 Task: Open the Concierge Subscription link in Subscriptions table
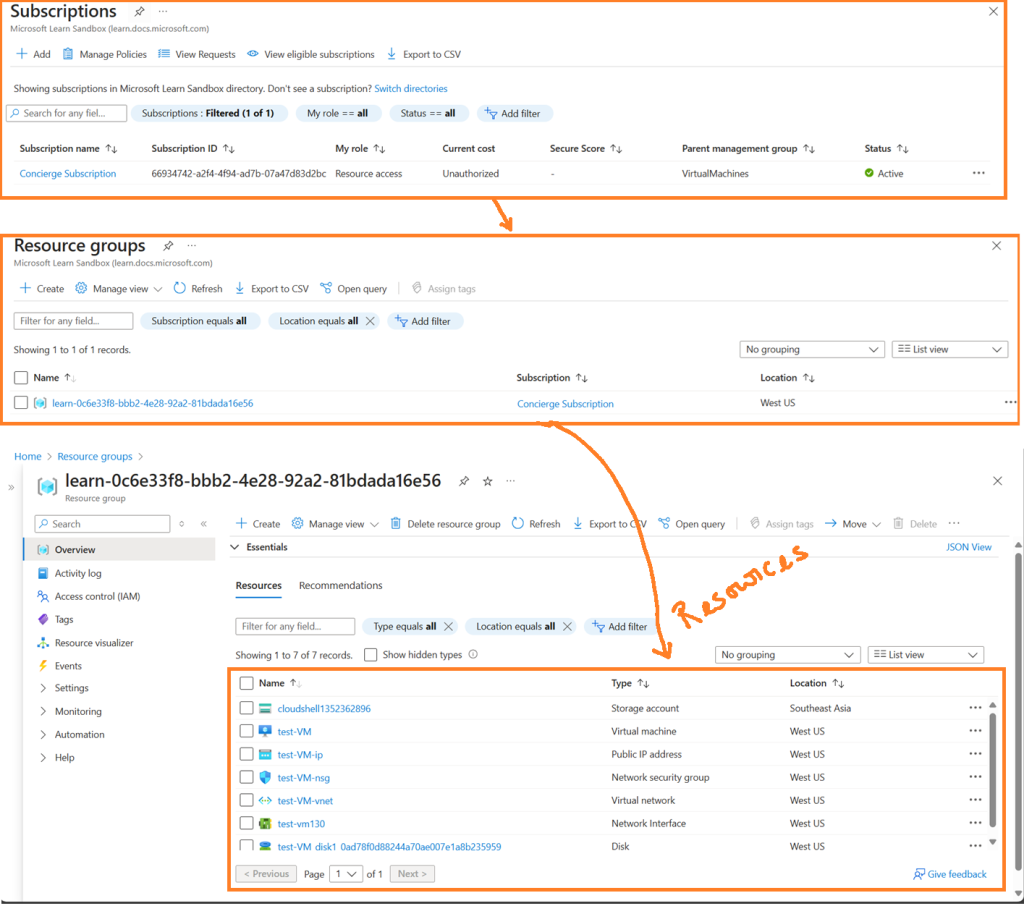68,173
